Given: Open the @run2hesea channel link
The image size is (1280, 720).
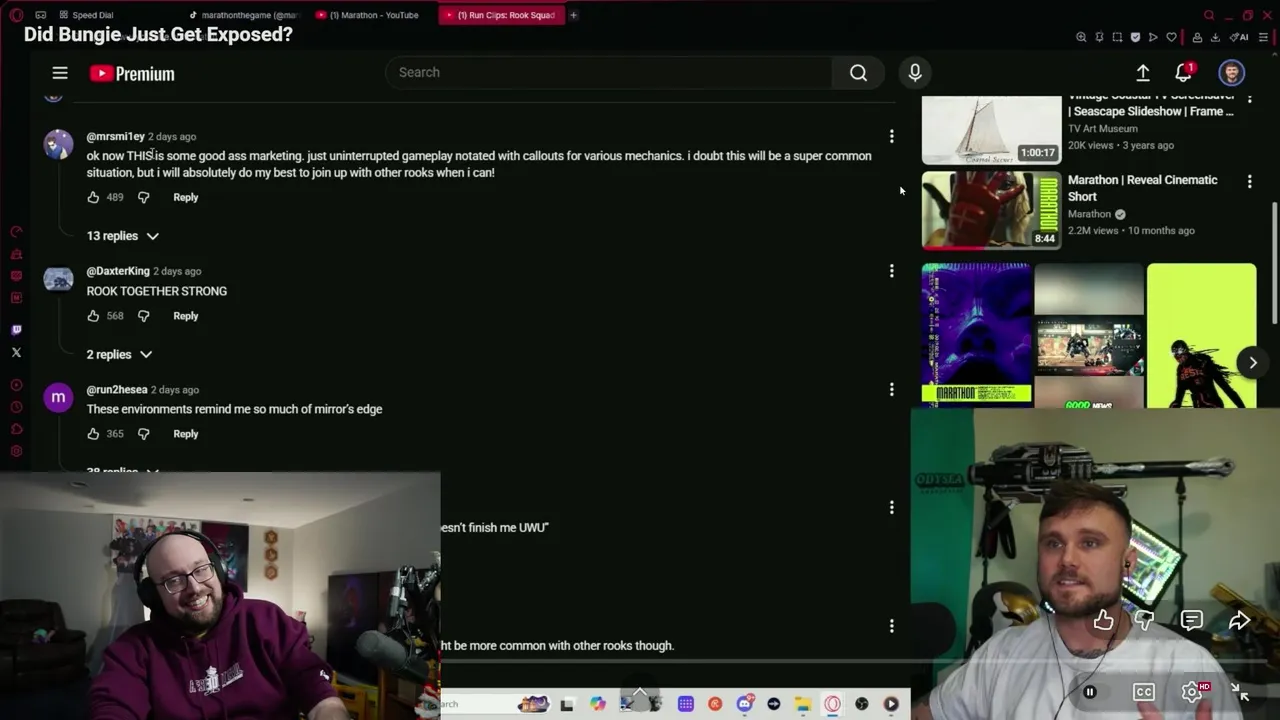Looking at the screenshot, I should click(x=117, y=389).
